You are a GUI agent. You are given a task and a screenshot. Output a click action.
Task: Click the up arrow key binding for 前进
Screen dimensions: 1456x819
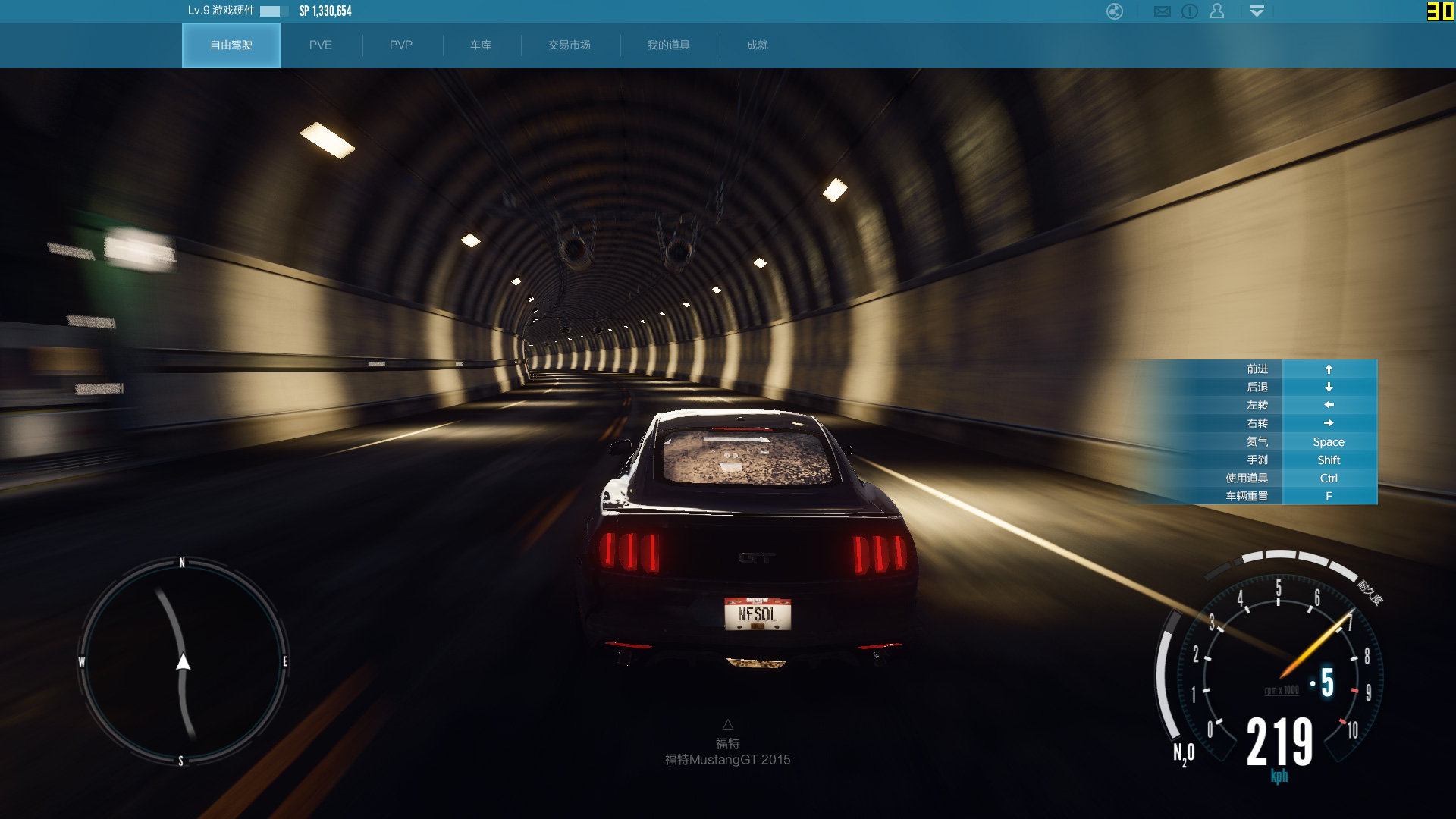(1329, 369)
